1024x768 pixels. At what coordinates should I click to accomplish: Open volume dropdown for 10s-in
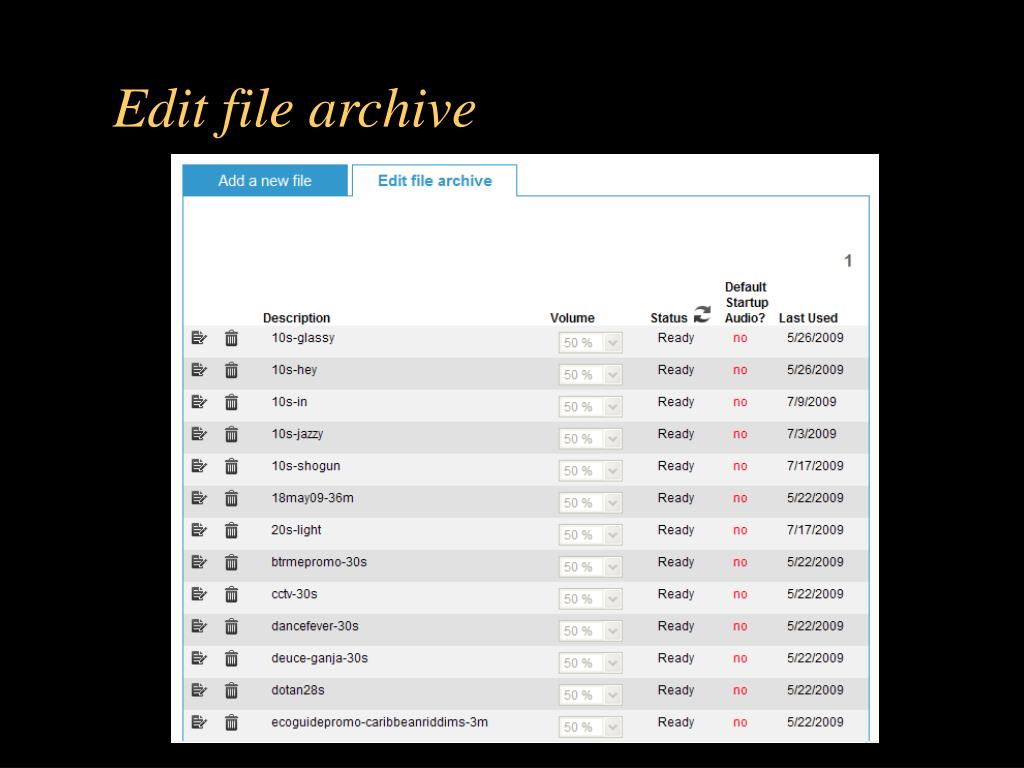tap(590, 406)
